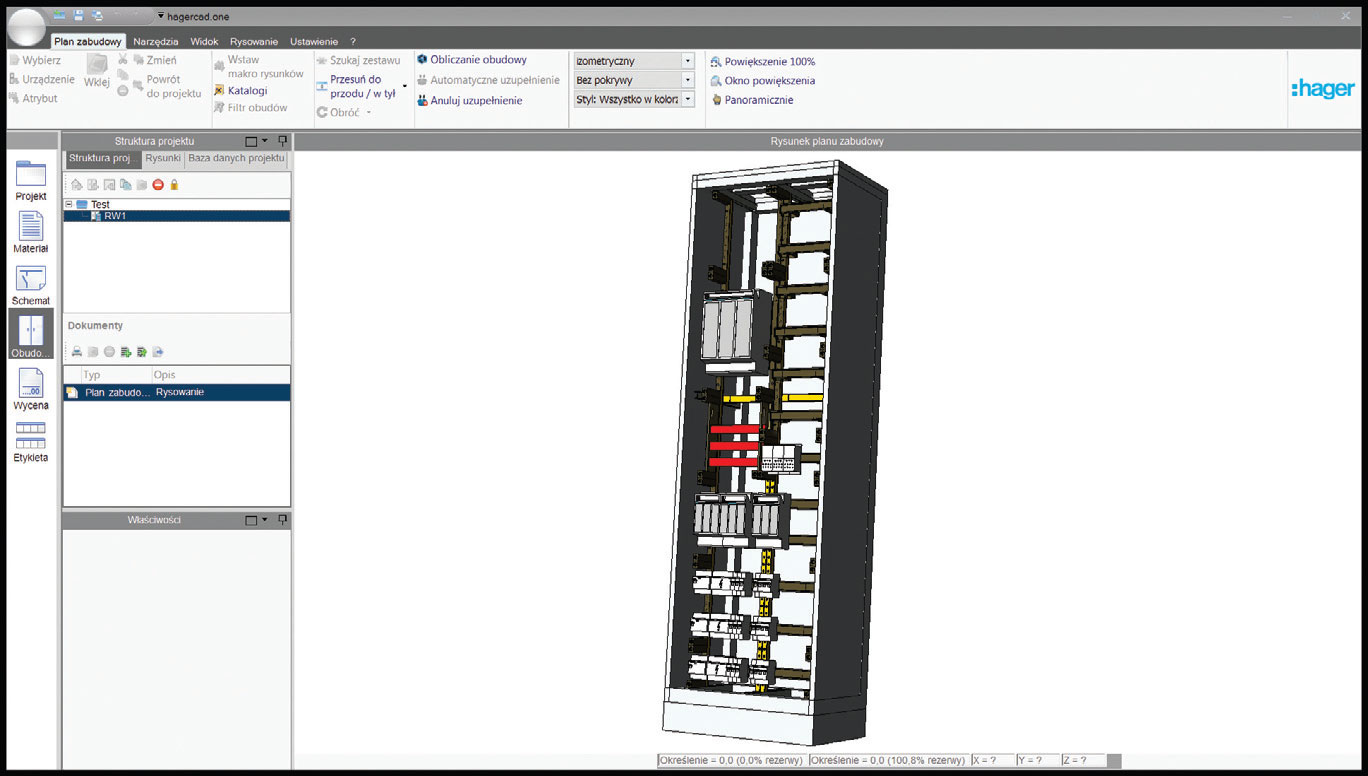Open the ? help menu
Viewport: 1368px width, 776px height.
coord(353,41)
